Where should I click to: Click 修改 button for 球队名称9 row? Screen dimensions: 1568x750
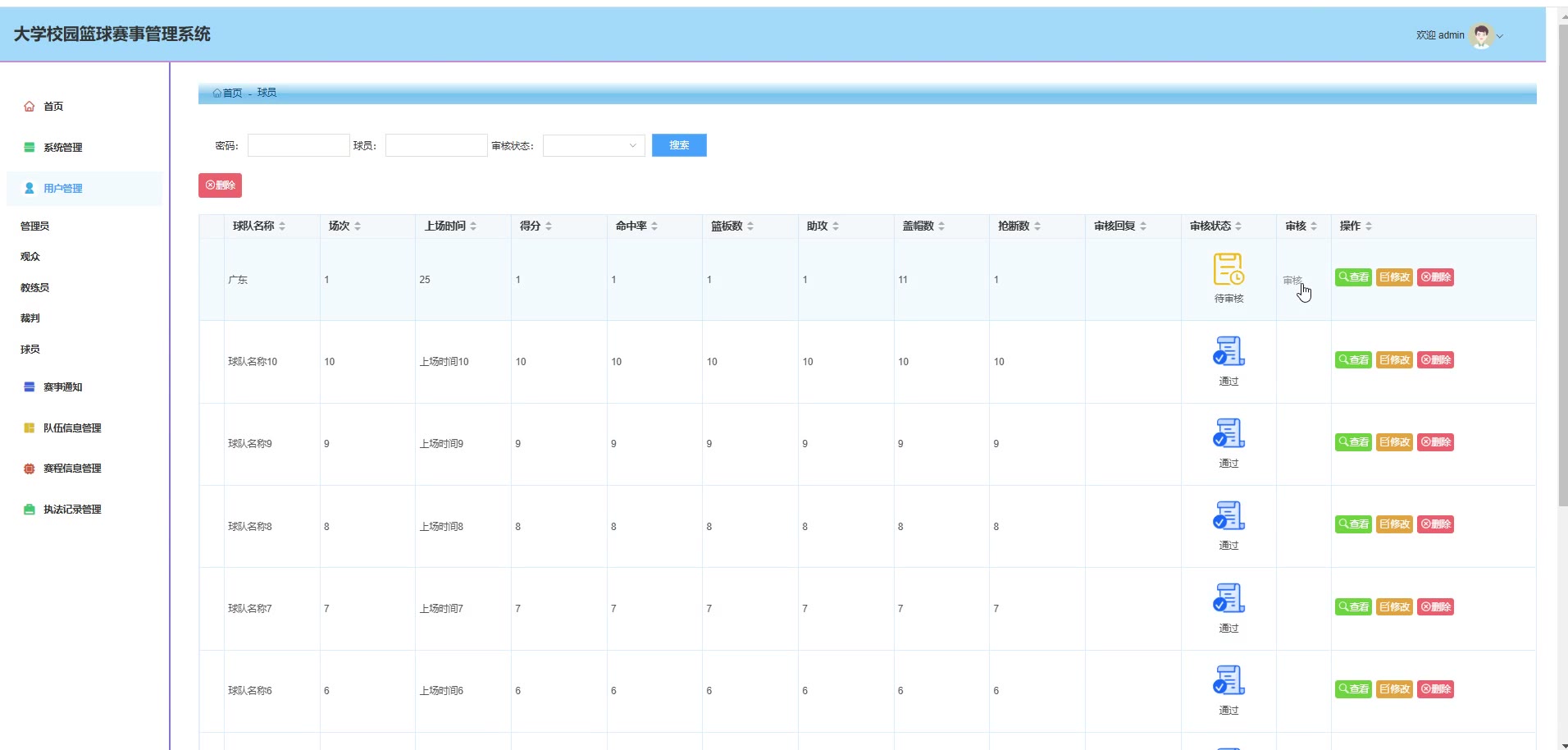1394,442
